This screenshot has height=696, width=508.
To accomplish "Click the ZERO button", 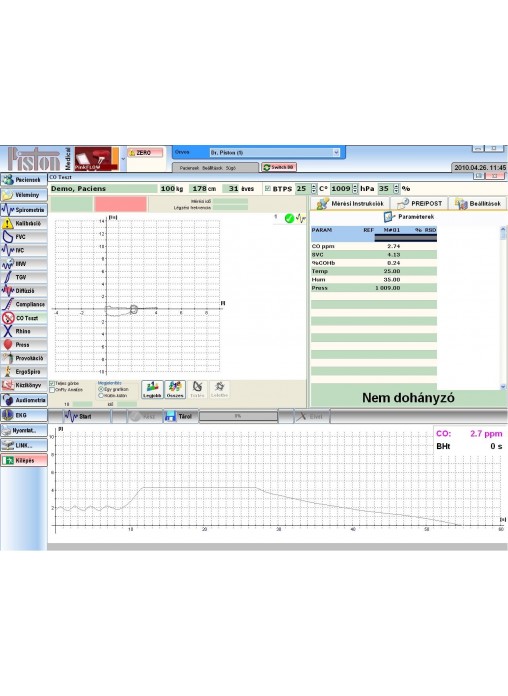I will tap(145, 153).
